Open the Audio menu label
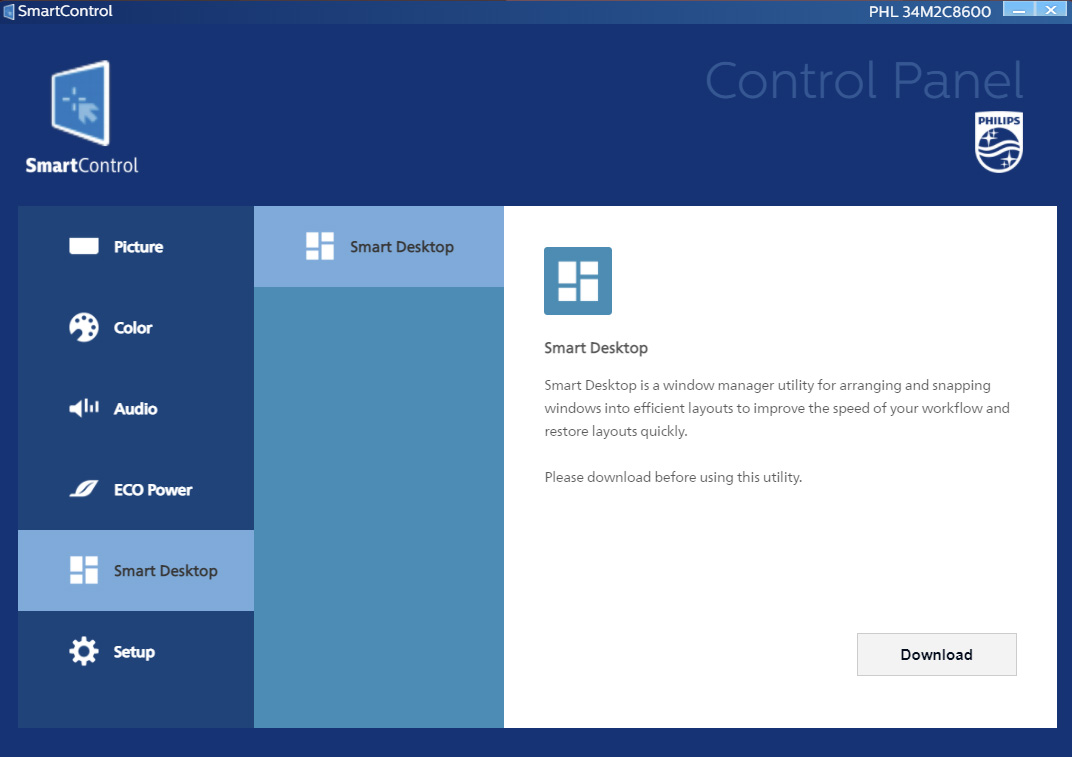The width and height of the screenshot is (1072, 757). [135, 409]
